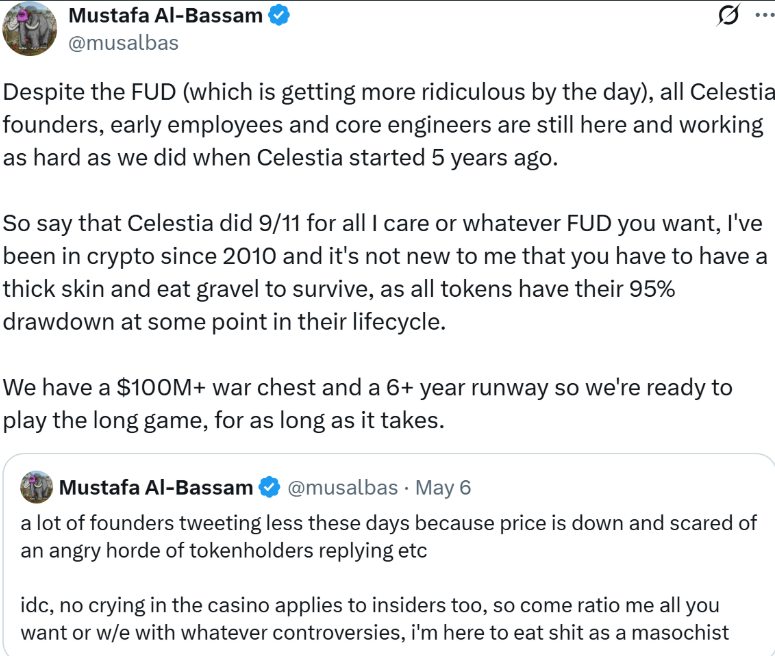Click the @musalbas handle in the quoted tweet
The height and width of the screenshot is (656, 775).
pos(344,488)
